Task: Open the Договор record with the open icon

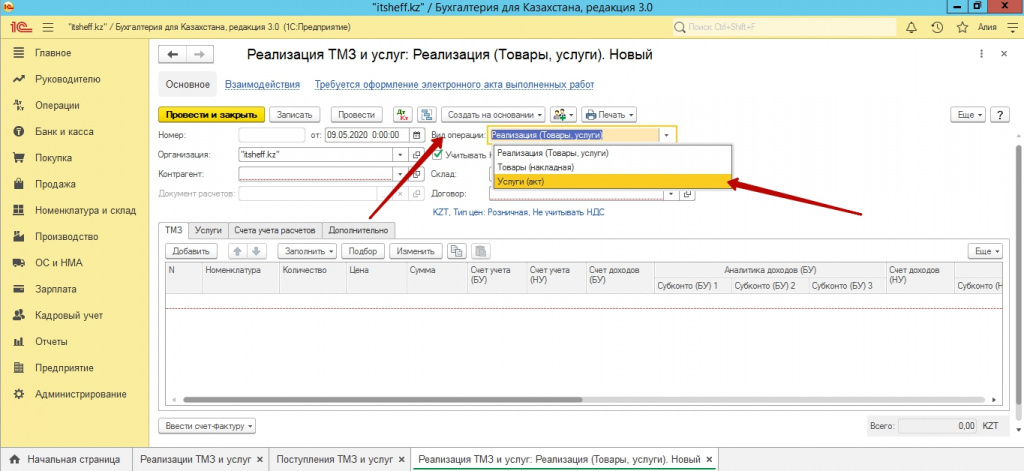Action: click(687, 194)
